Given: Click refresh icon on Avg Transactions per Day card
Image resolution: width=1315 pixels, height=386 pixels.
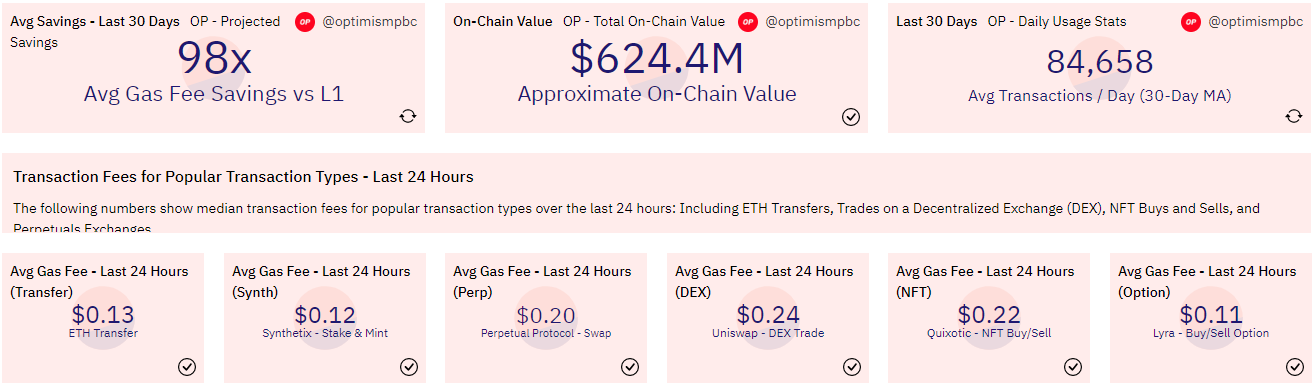Looking at the screenshot, I should click(1293, 116).
